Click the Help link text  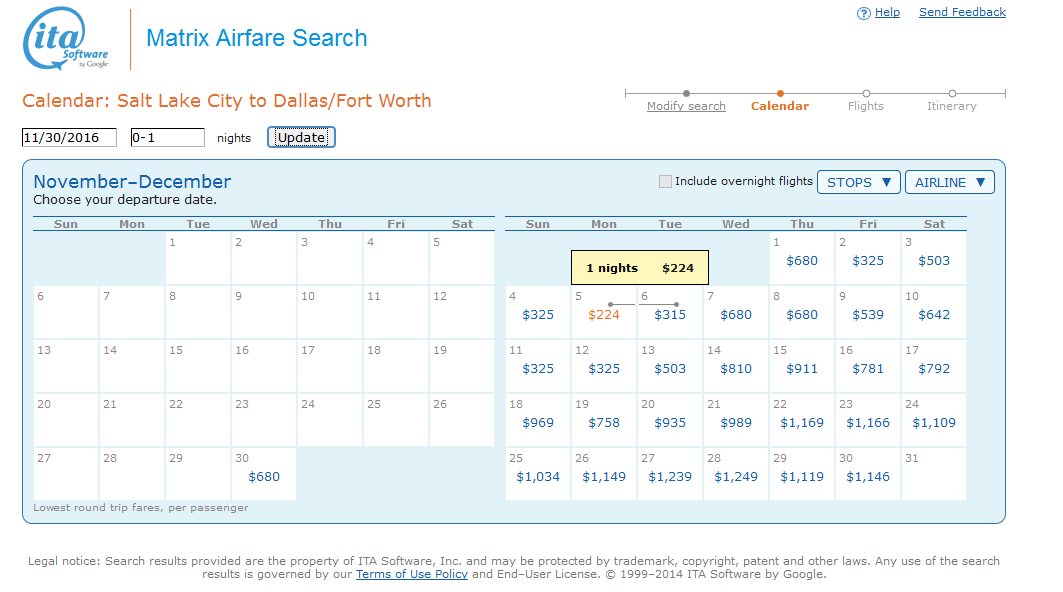tap(884, 12)
